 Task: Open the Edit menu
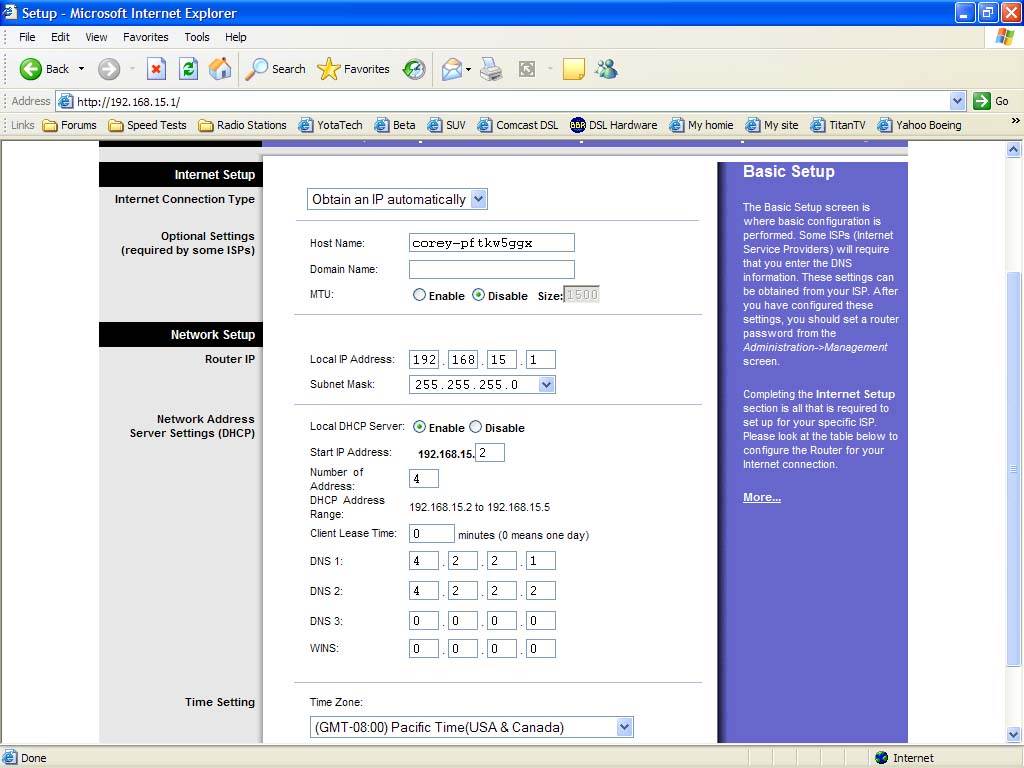pyautogui.click(x=60, y=37)
